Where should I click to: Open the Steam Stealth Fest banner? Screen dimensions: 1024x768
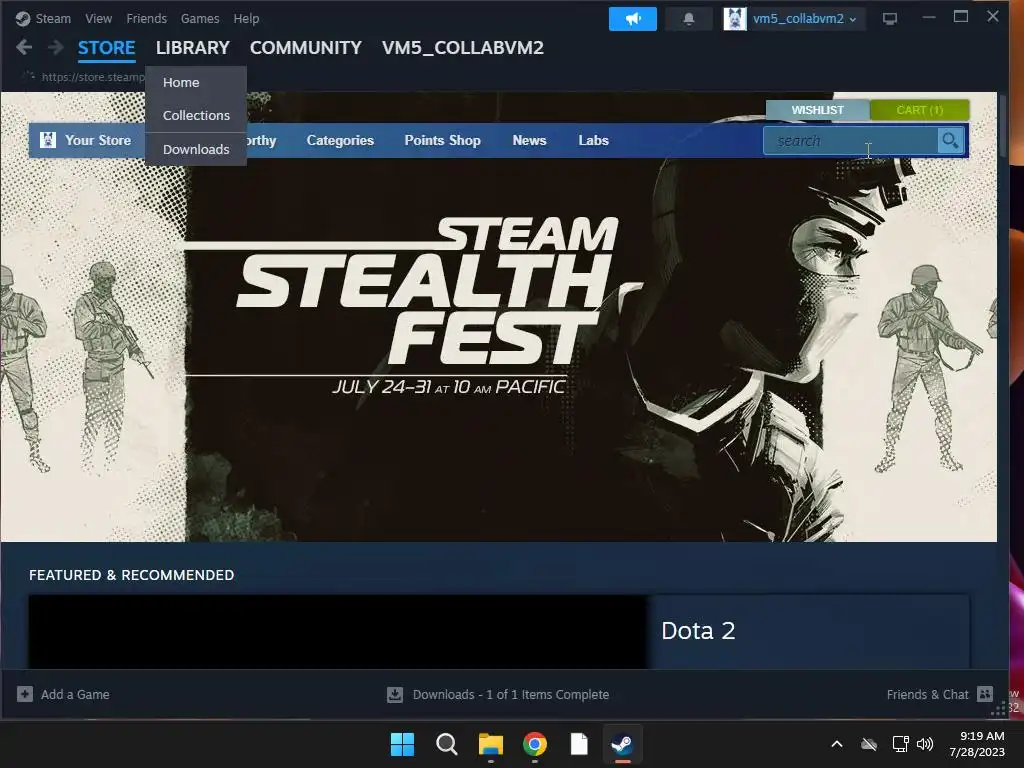point(498,317)
